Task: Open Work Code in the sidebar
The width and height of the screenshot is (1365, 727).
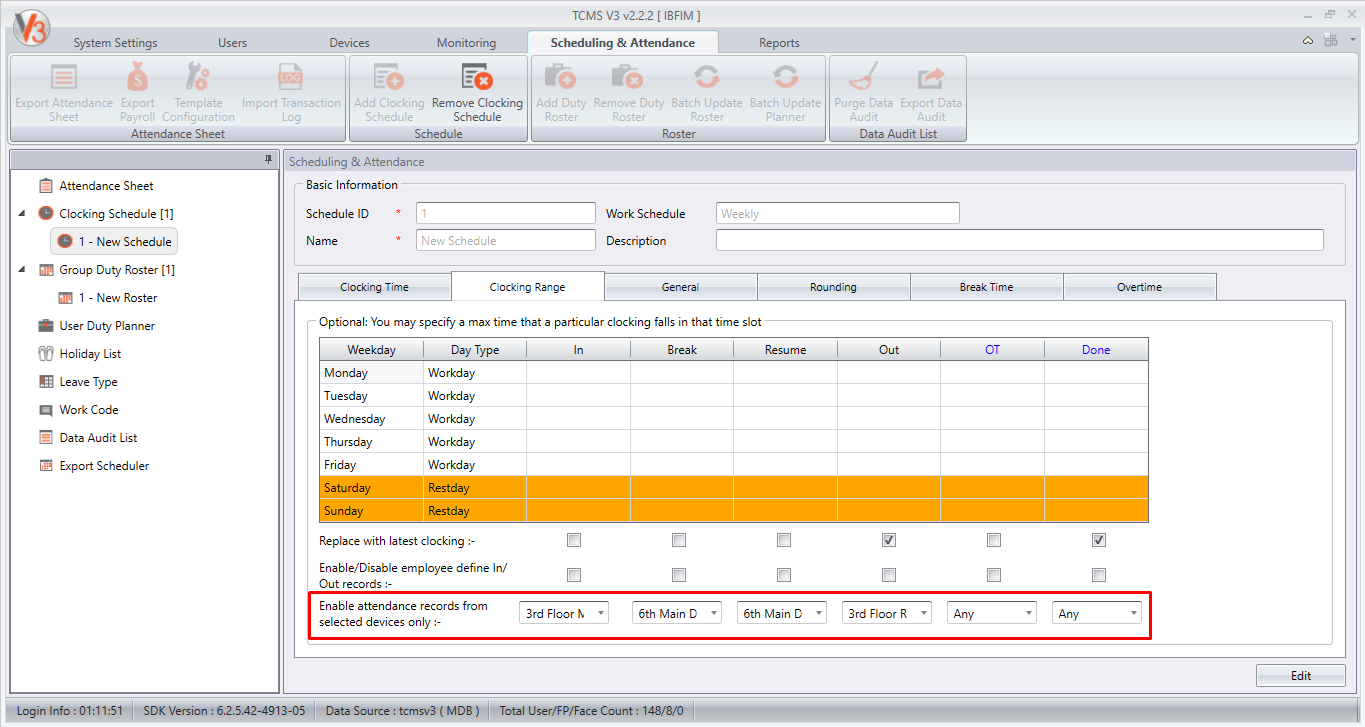Action: coord(88,410)
